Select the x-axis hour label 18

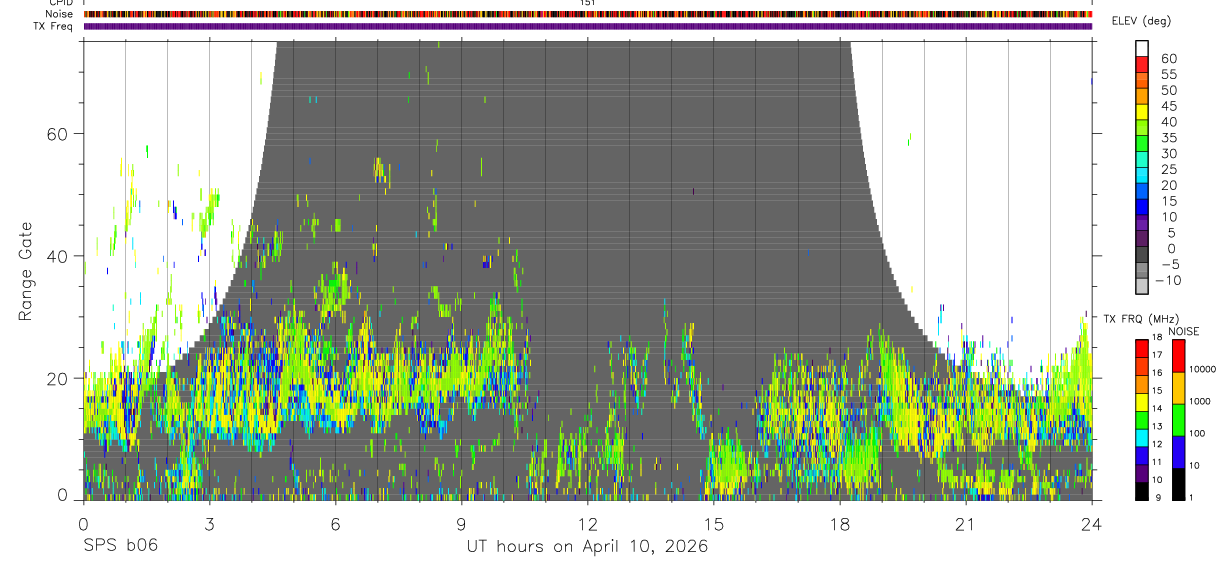click(840, 524)
